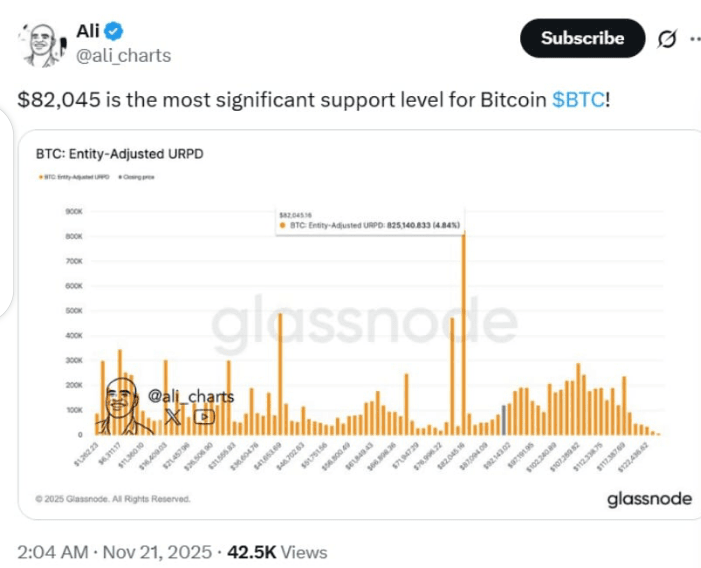
Task: Toggle the BTC Entity-Adjusted URPD legend item
Action: [x=74, y=177]
